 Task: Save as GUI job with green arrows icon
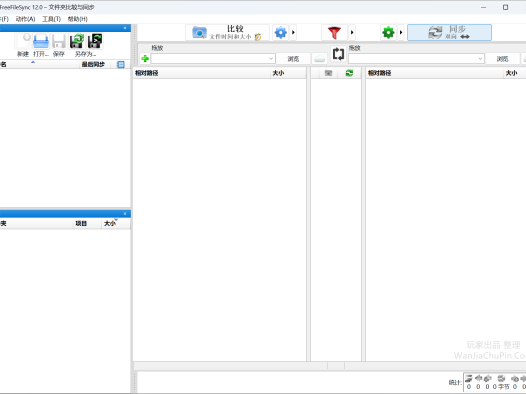[x=77, y=41]
